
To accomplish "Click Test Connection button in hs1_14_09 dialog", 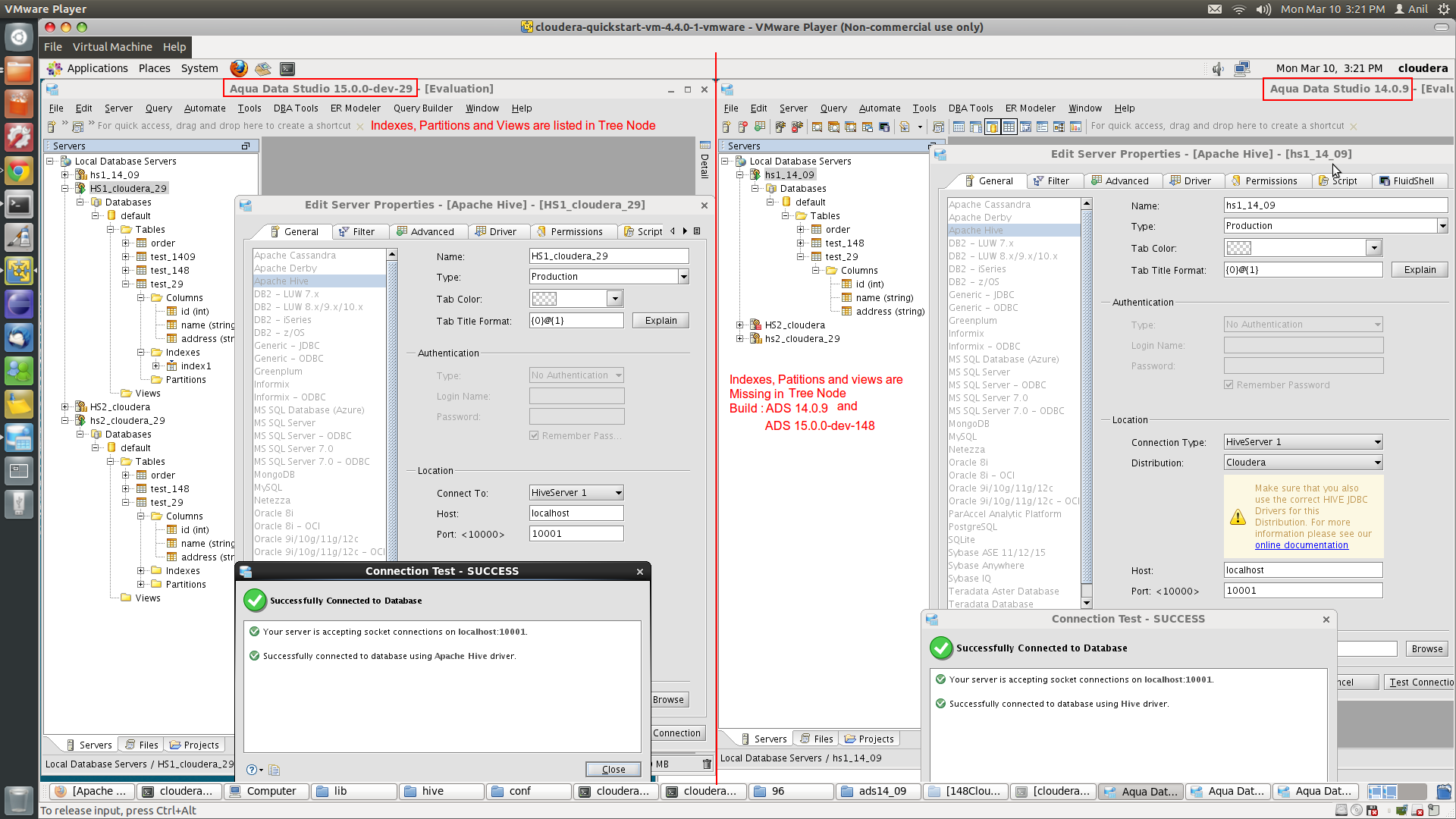I will 1420,682.
